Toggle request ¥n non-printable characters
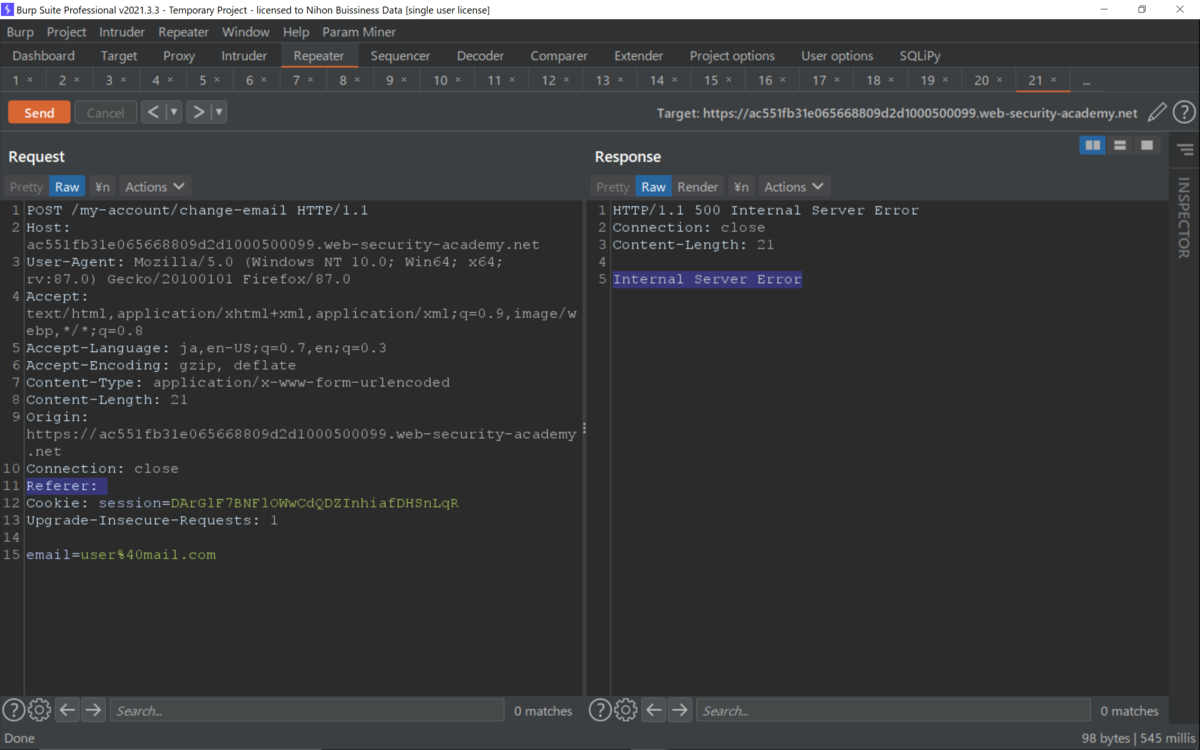The width and height of the screenshot is (1200, 750). tap(102, 187)
